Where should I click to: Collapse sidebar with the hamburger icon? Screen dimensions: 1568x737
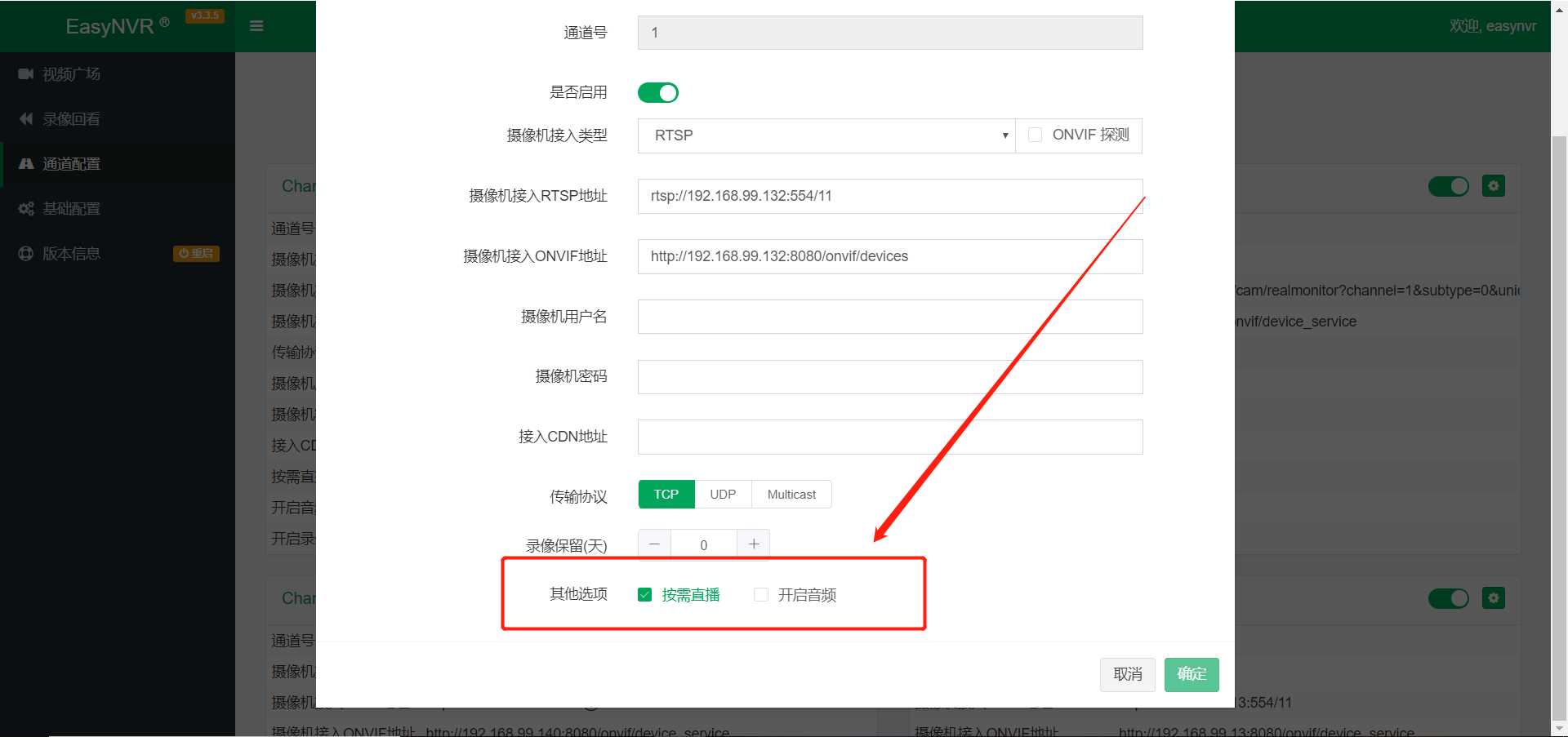click(256, 25)
